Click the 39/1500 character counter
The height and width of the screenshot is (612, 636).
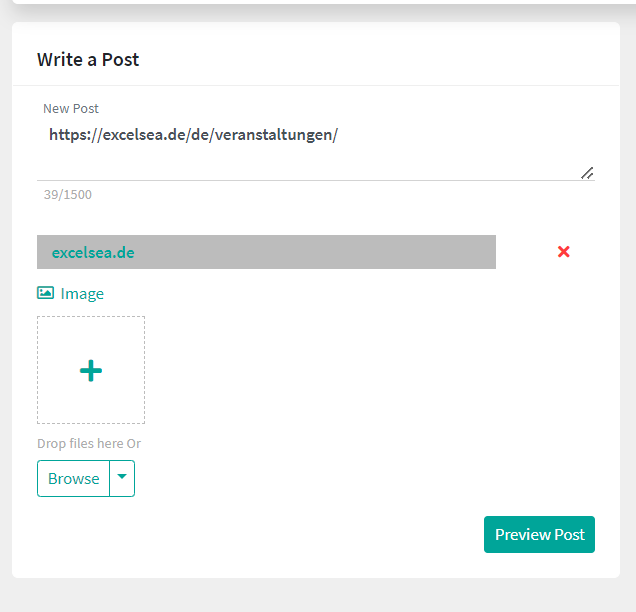[67, 194]
